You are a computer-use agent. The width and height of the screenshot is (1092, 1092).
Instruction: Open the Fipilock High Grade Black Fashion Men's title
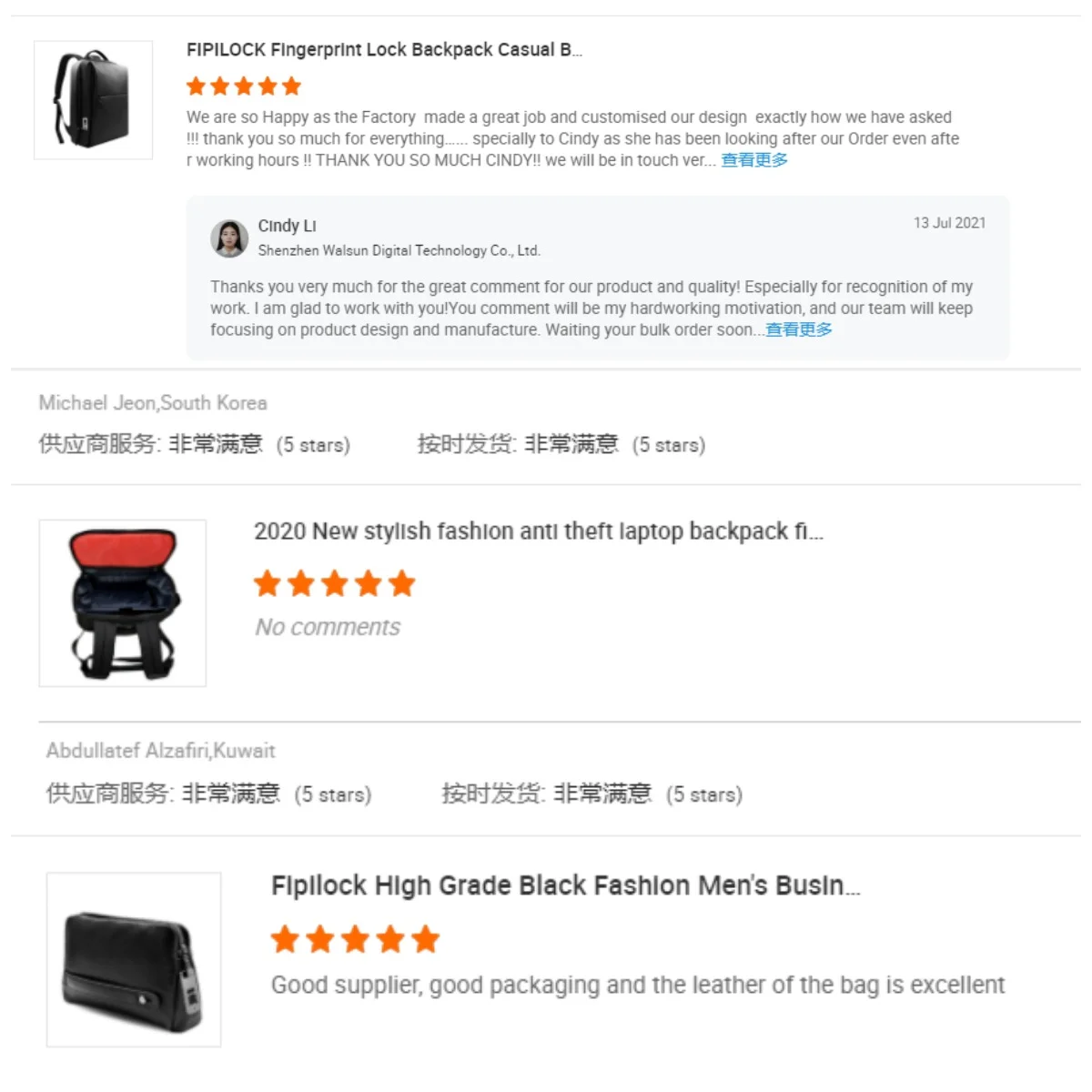(566, 885)
